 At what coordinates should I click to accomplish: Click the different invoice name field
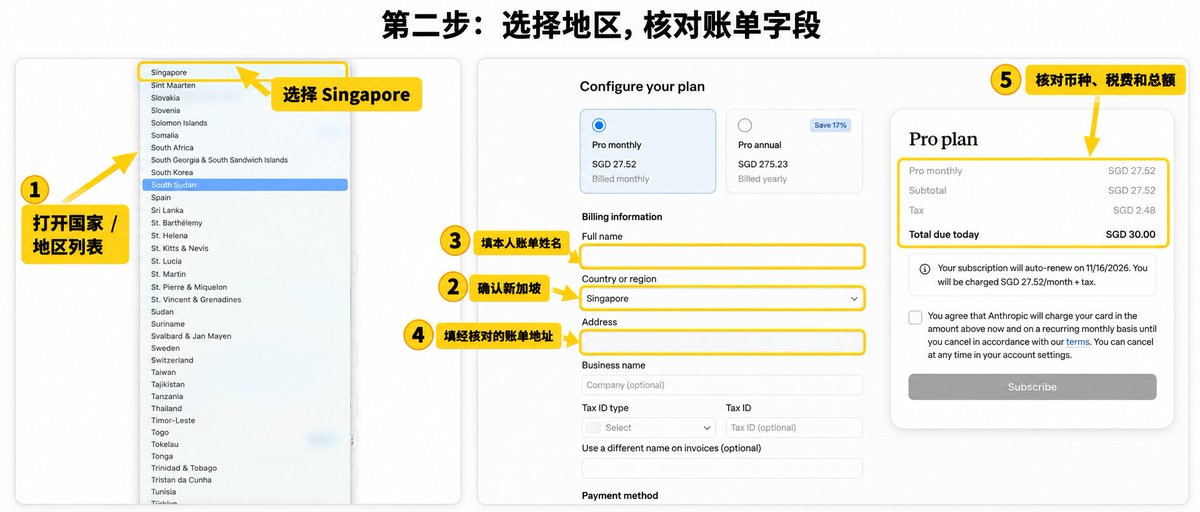coord(722,468)
